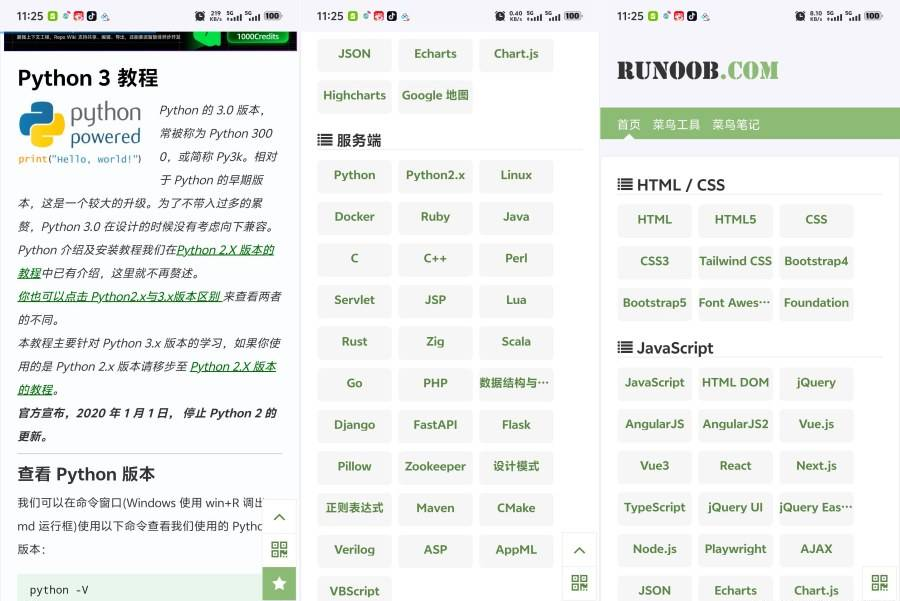This screenshot has width=900, height=601.
Task: Open the Python 2.X 版本的教程 link after 我们在
Action: [x=226, y=250]
